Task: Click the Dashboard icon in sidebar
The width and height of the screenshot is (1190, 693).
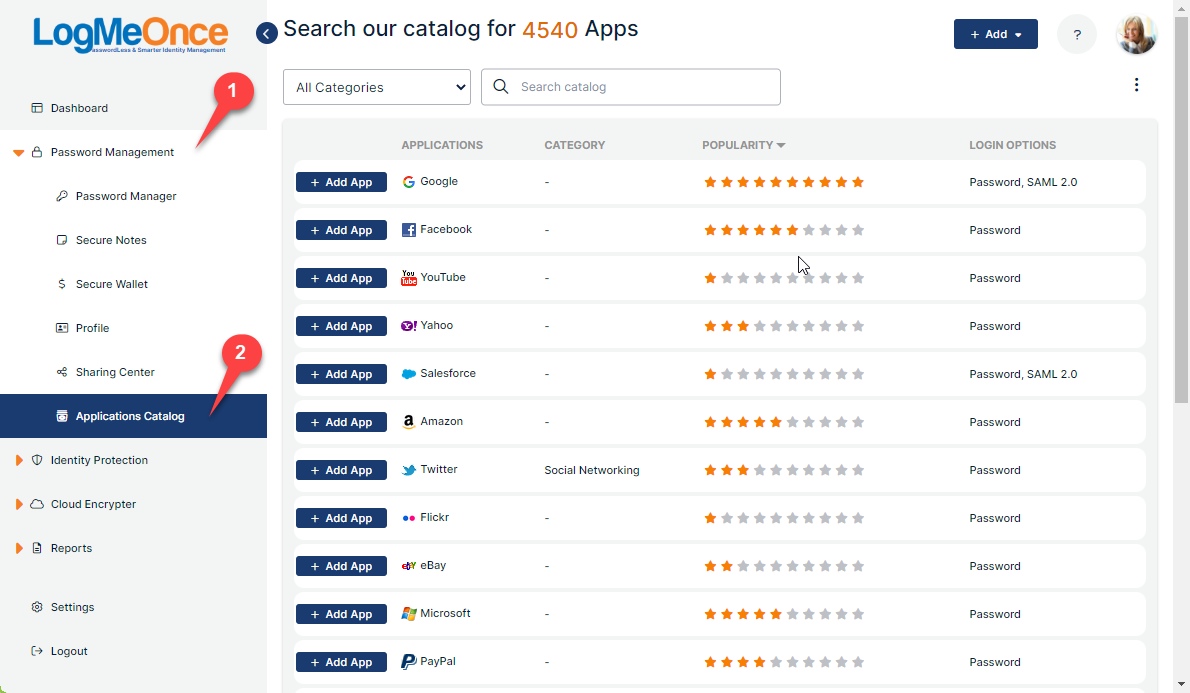Action: tap(36, 108)
